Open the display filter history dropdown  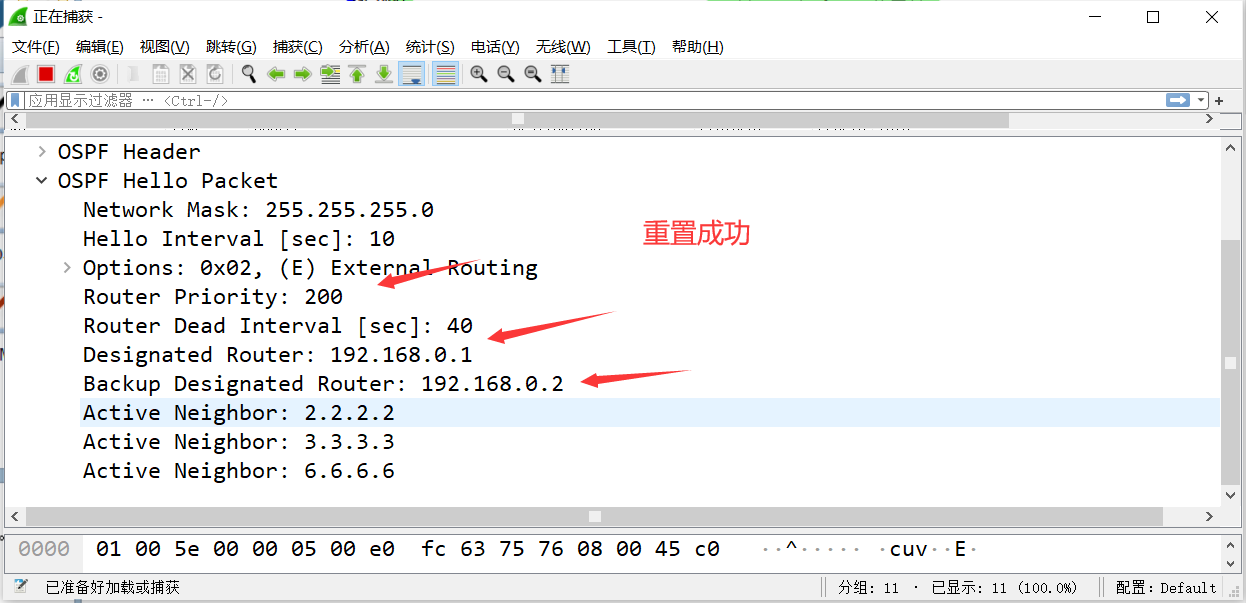1200,100
